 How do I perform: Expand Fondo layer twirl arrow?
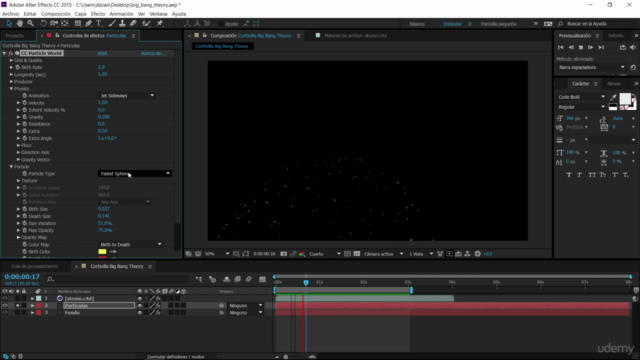[x=32, y=313]
